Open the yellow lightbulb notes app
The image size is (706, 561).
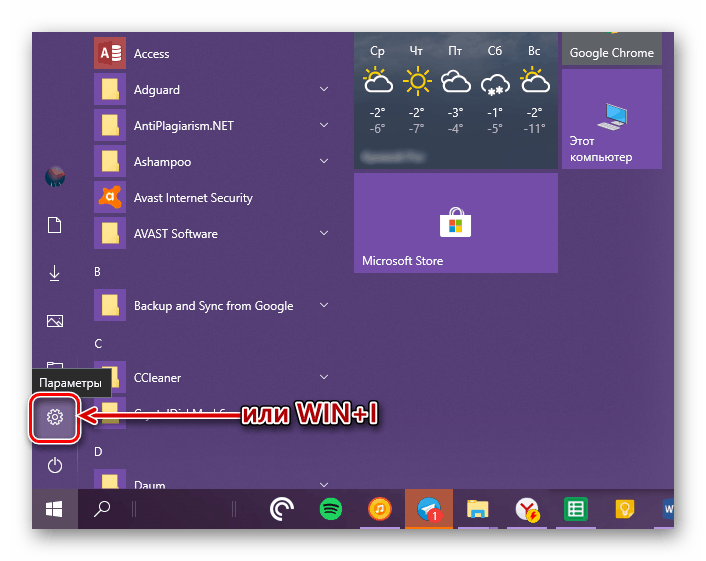625,509
